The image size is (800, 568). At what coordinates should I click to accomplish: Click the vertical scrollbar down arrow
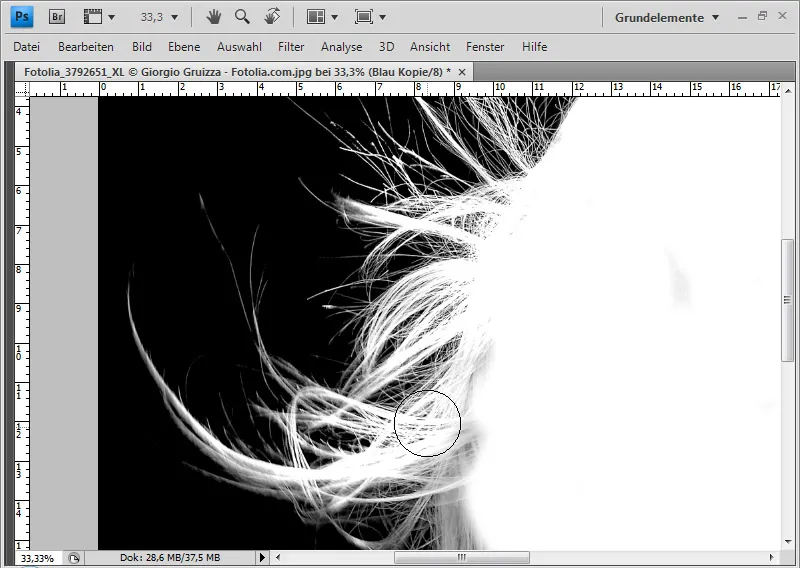tap(789, 542)
